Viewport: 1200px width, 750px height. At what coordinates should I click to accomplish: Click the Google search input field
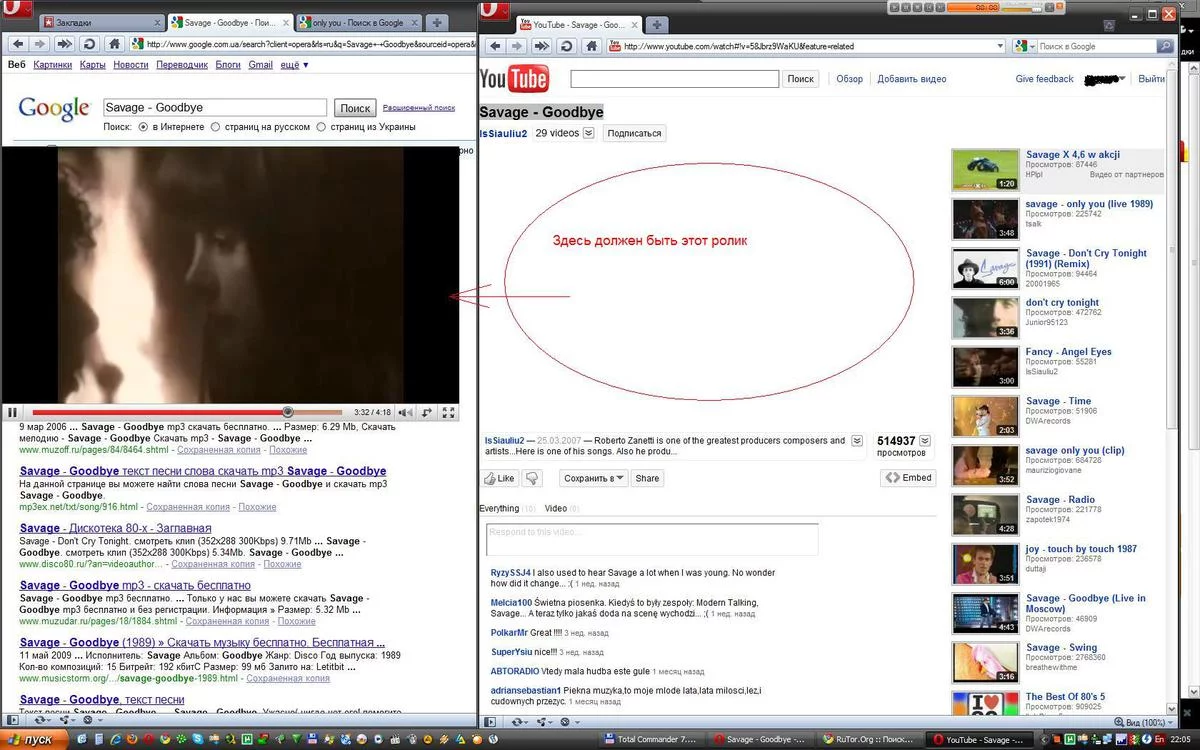coord(215,108)
